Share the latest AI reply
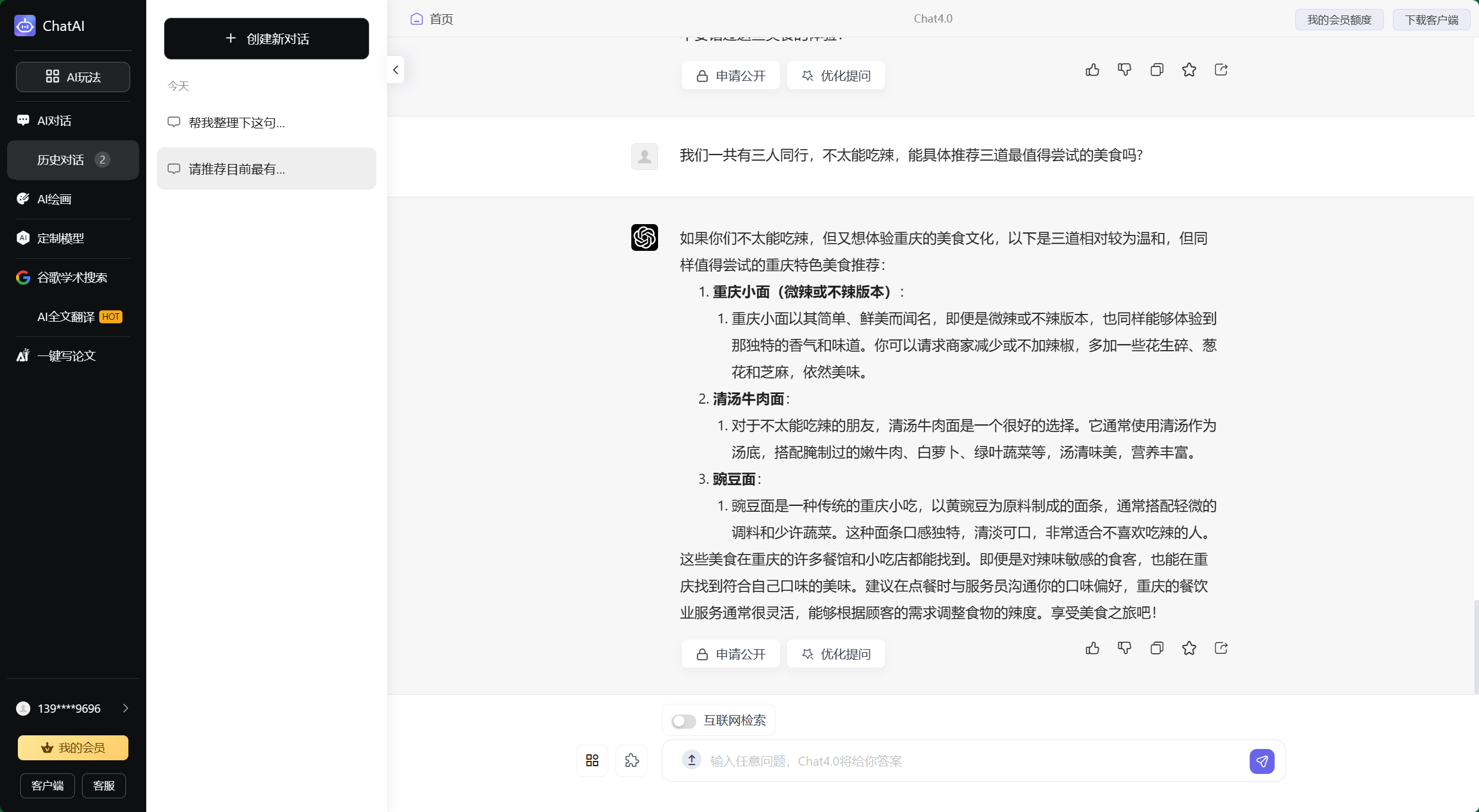Image resolution: width=1479 pixels, height=812 pixels. [1221, 649]
